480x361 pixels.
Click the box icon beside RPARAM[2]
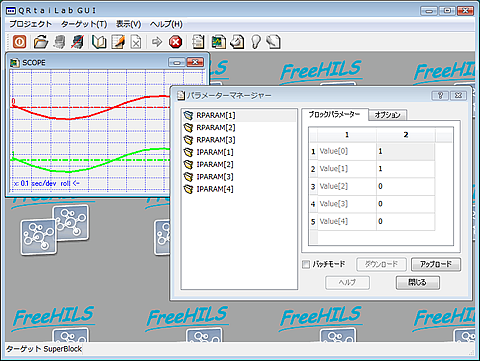tap(189, 128)
